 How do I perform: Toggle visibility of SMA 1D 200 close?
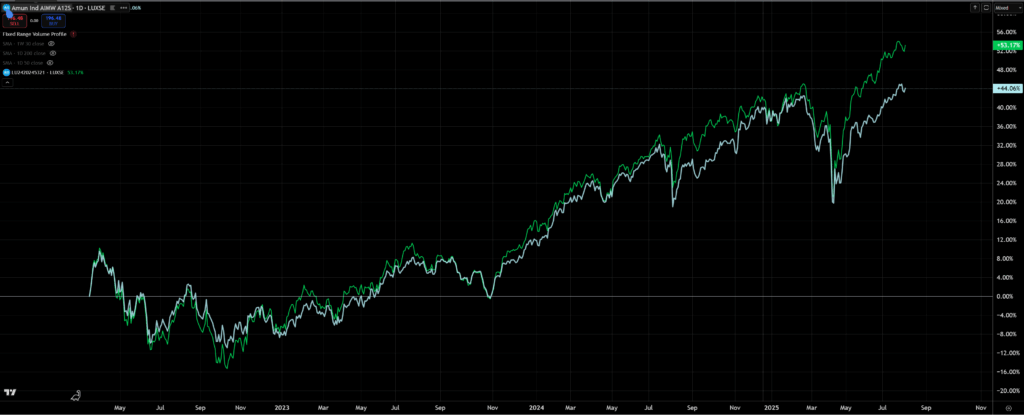[53, 53]
